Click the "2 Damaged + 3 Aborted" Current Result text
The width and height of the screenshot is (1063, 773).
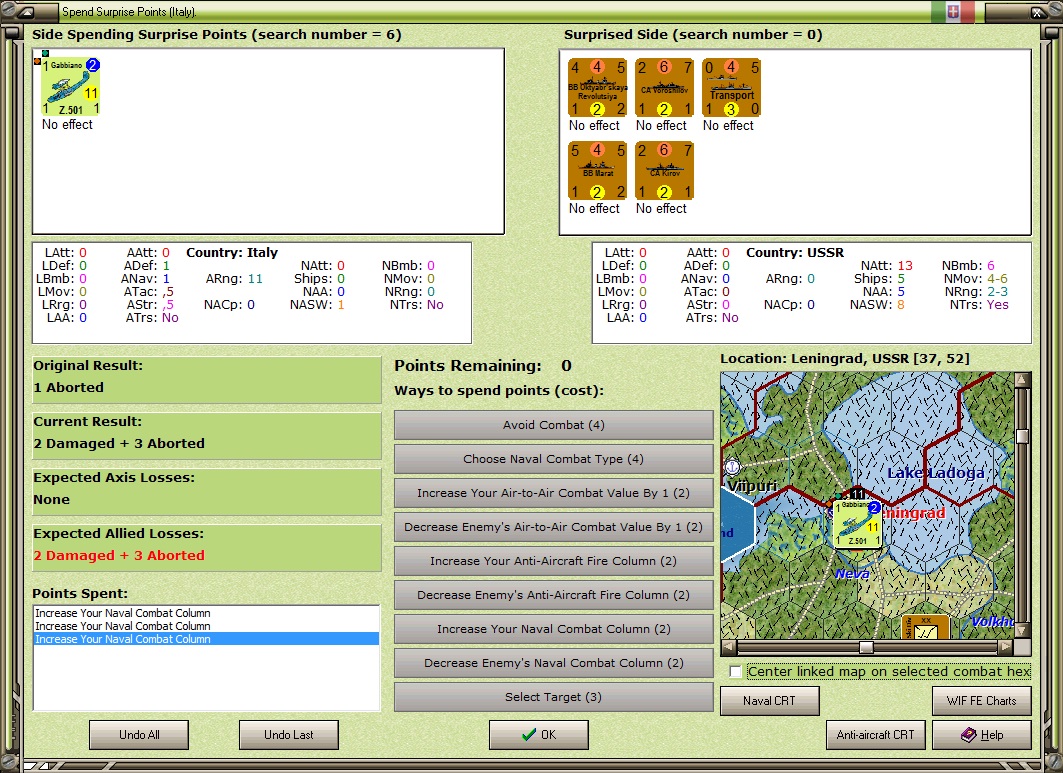[119, 443]
